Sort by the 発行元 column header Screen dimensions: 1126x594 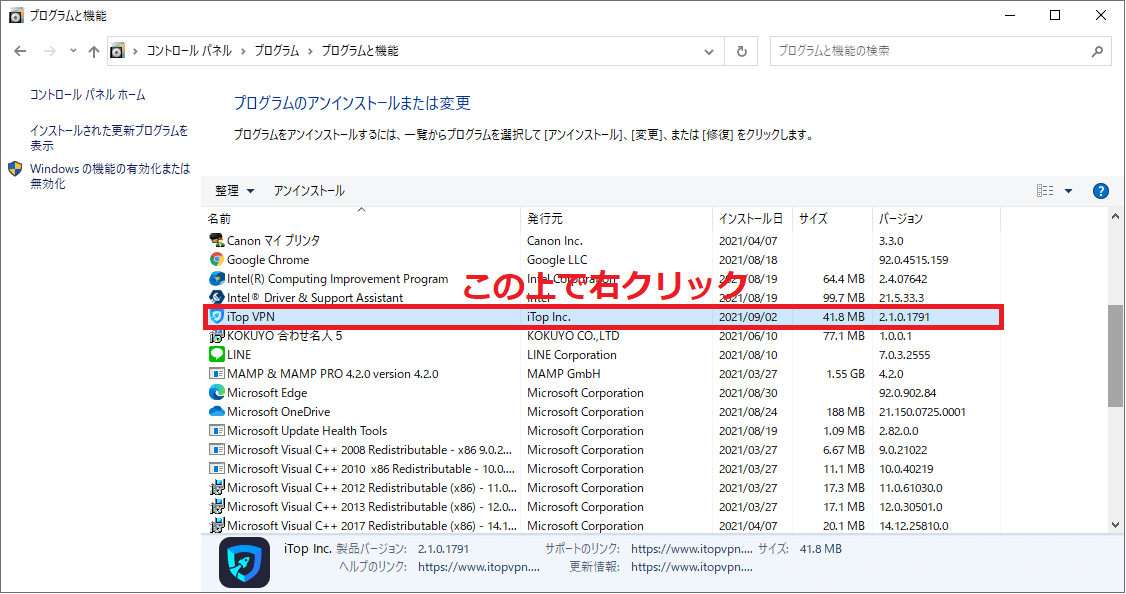click(x=616, y=218)
